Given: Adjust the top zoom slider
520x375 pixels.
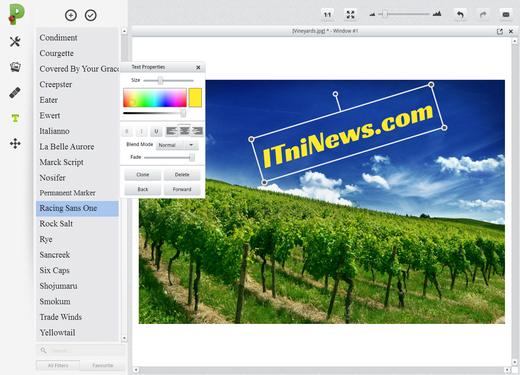Looking at the screenshot, I should (x=385, y=14).
